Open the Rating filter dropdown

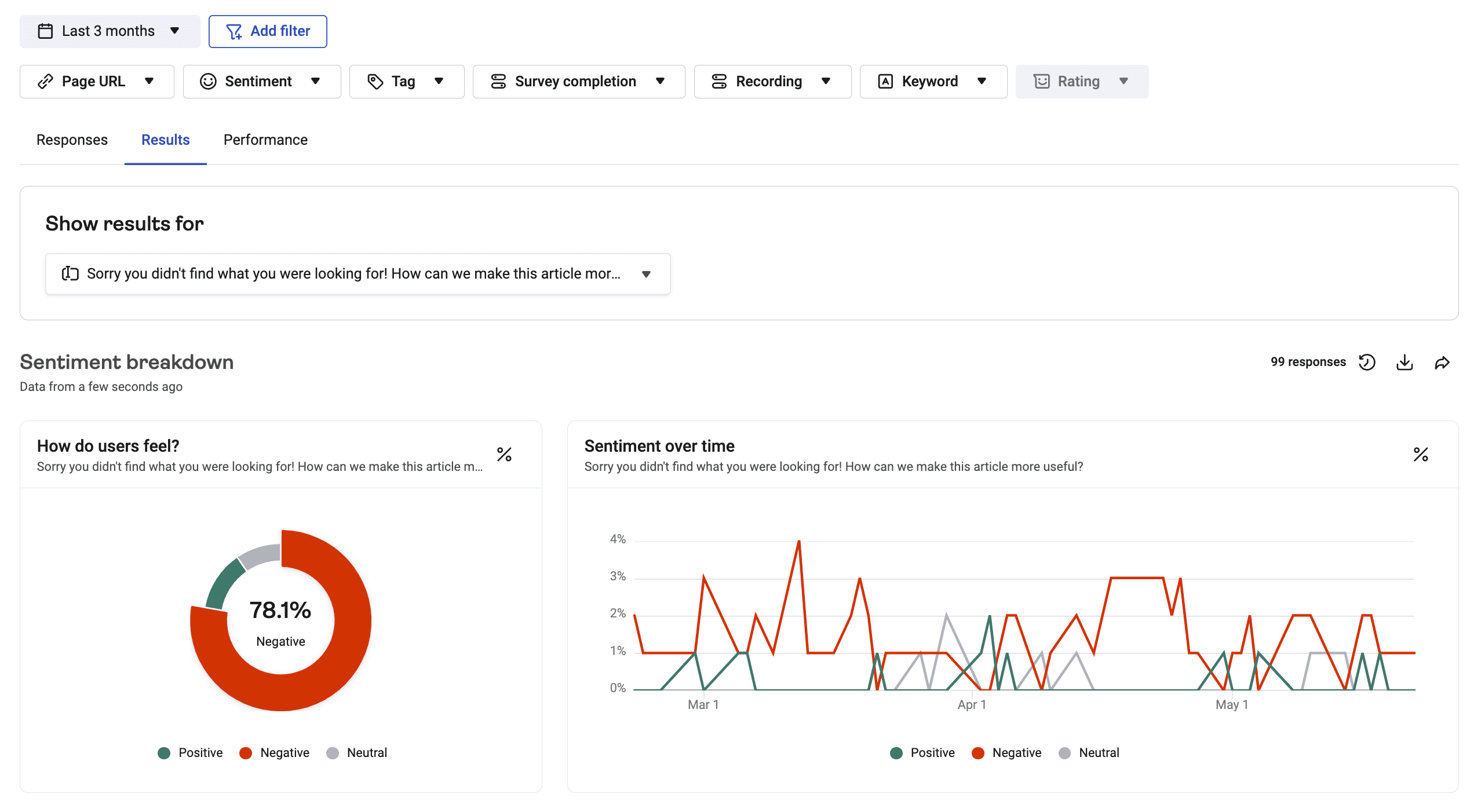tap(1082, 82)
